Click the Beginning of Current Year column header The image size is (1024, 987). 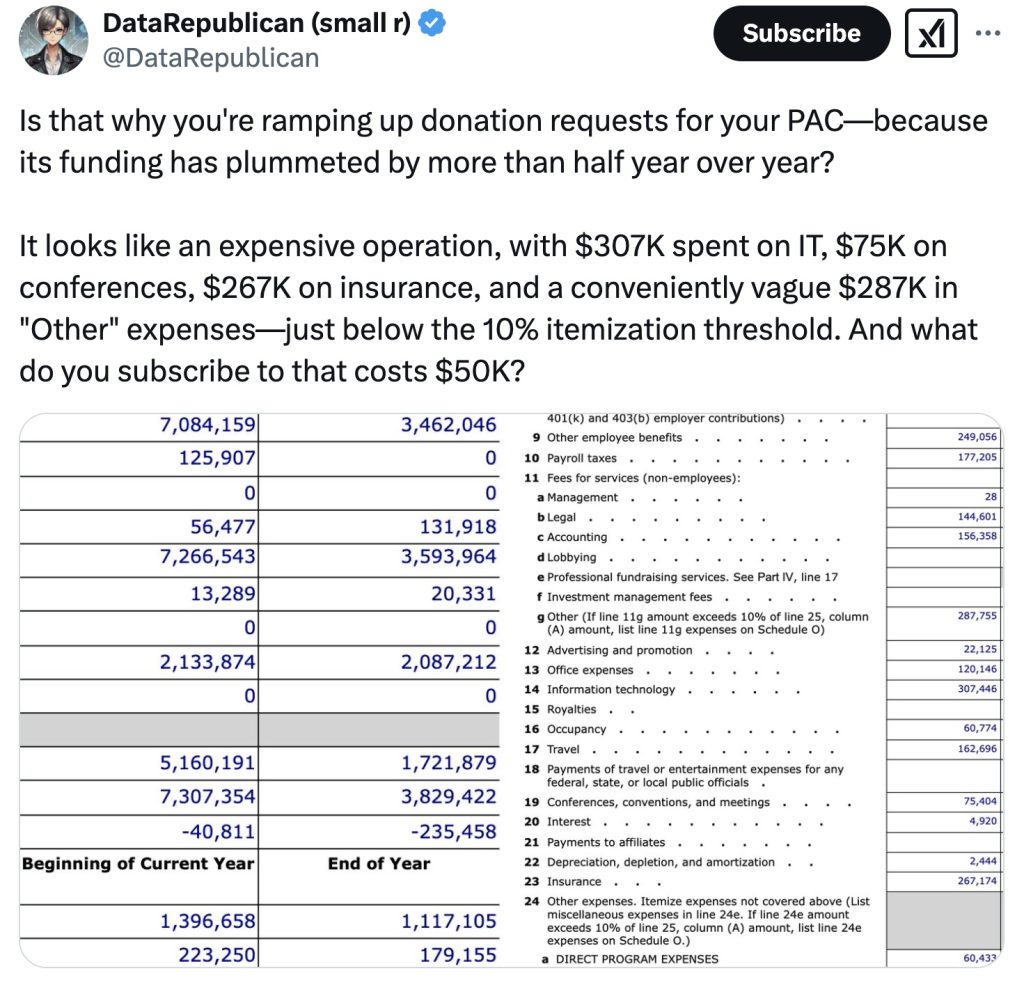(x=138, y=864)
